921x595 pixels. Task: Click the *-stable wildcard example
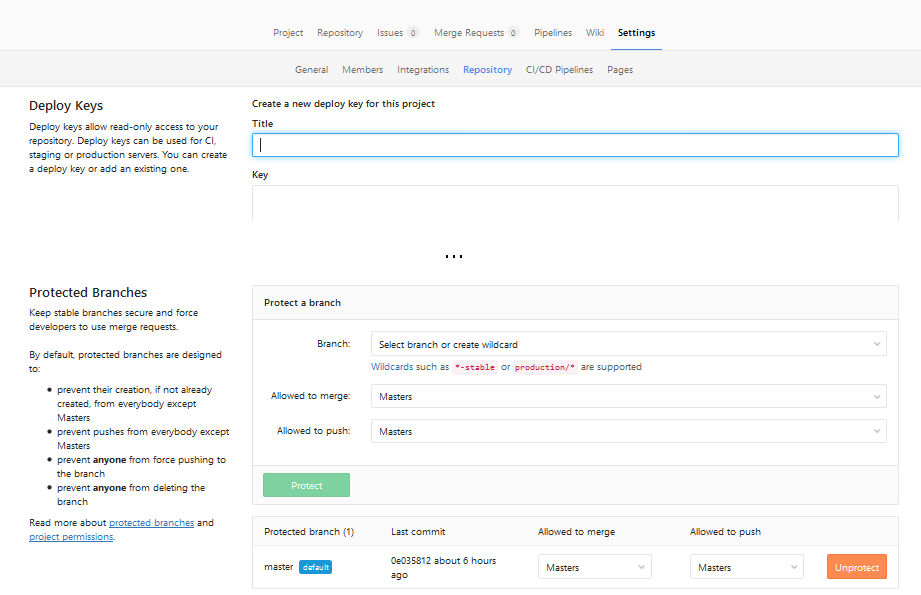click(475, 367)
